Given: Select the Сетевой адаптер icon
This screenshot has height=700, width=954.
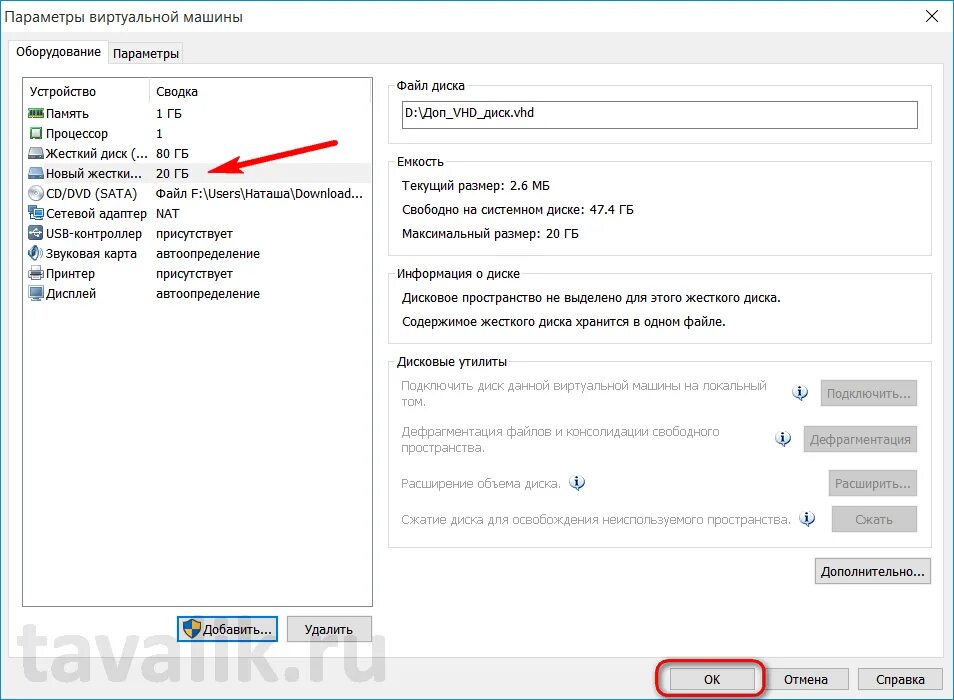Looking at the screenshot, I should pos(36,214).
